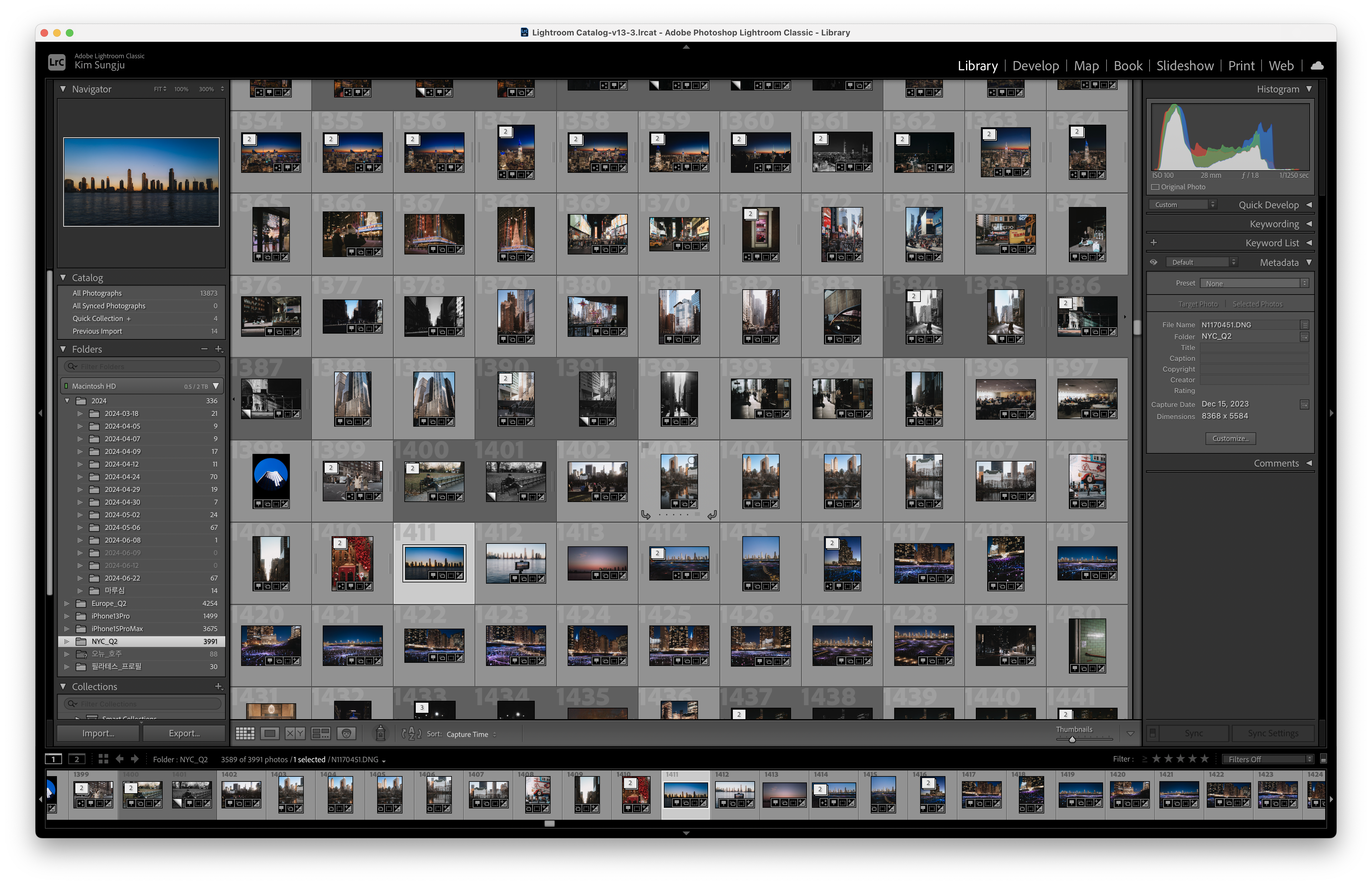This screenshot has width=1372, height=885.
Task: Switch to Grid view icon
Action: tap(245, 733)
